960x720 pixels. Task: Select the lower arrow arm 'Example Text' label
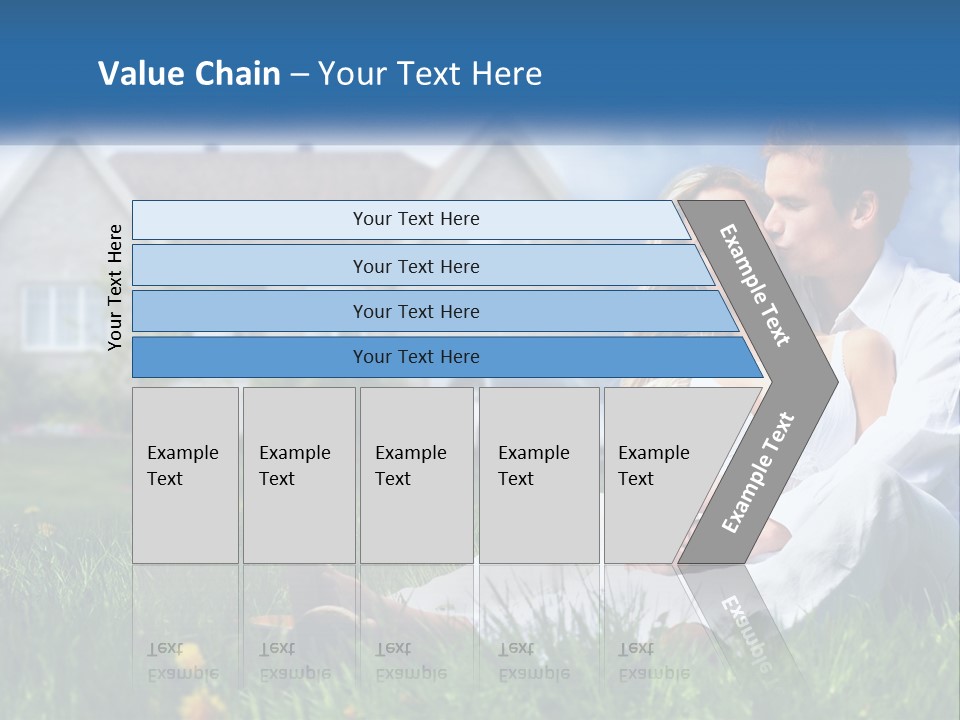pyautogui.click(x=758, y=472)
